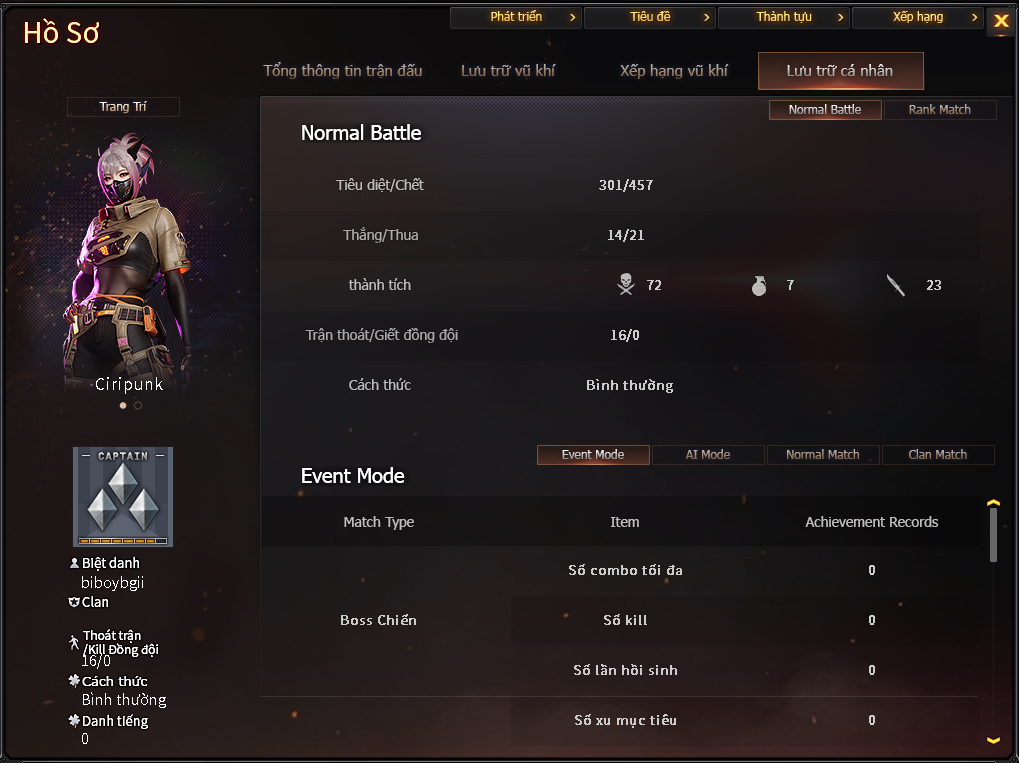Select the first character page dot
This screenshot has width=1019, height=763.
(x=123, y=406)
